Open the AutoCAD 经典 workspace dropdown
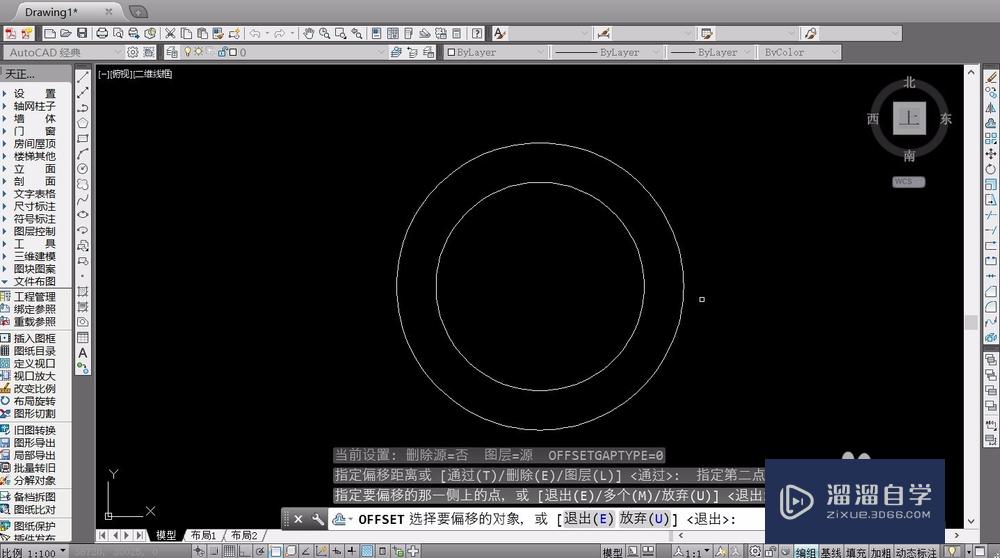 point(62,52)
